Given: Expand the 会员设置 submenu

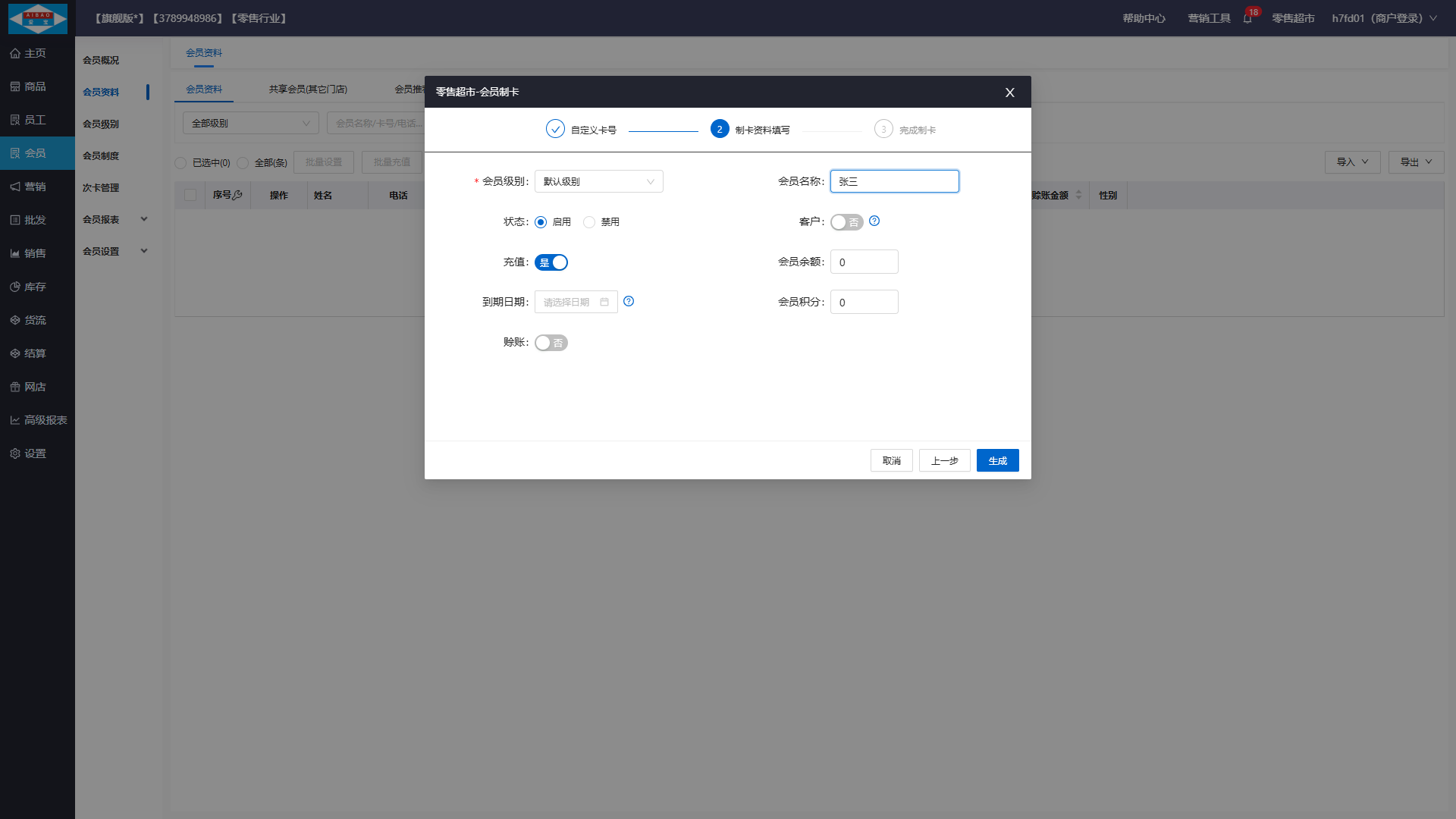Looking at the screenshot, I should pyautogui.click(x=115, y=251).
